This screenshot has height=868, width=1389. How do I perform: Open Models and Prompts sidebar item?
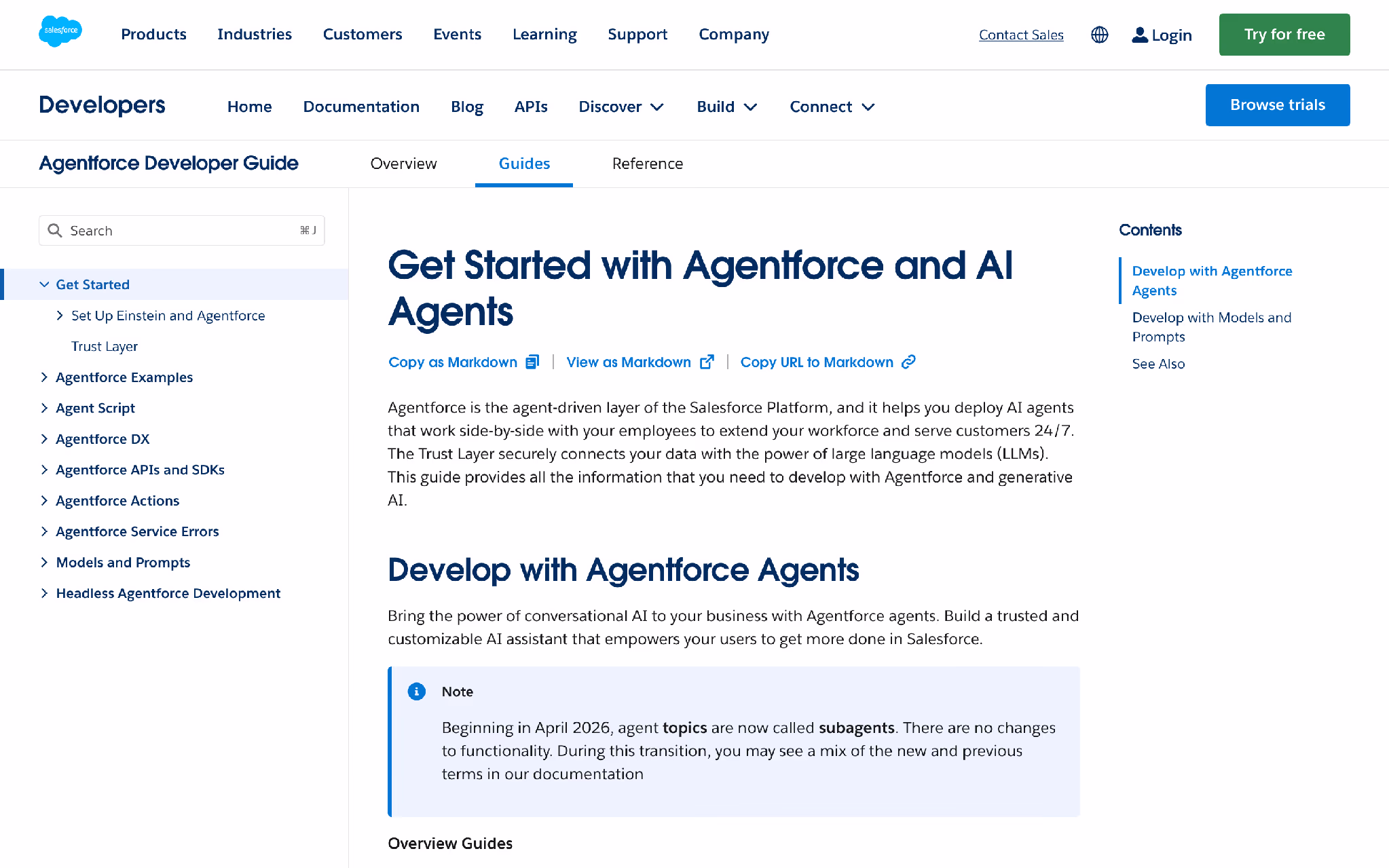point(123,562)
